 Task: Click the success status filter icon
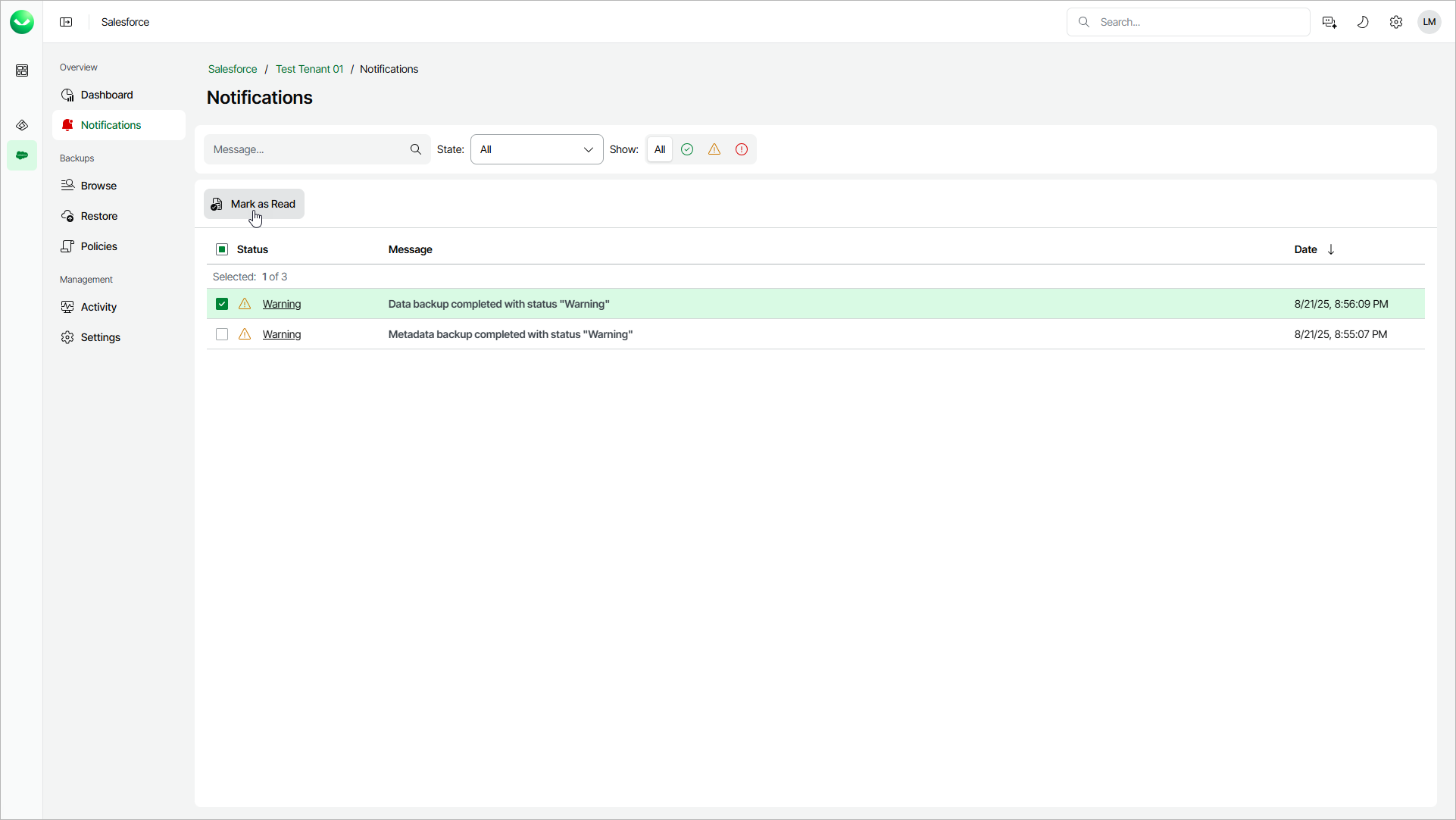[687, 149]
